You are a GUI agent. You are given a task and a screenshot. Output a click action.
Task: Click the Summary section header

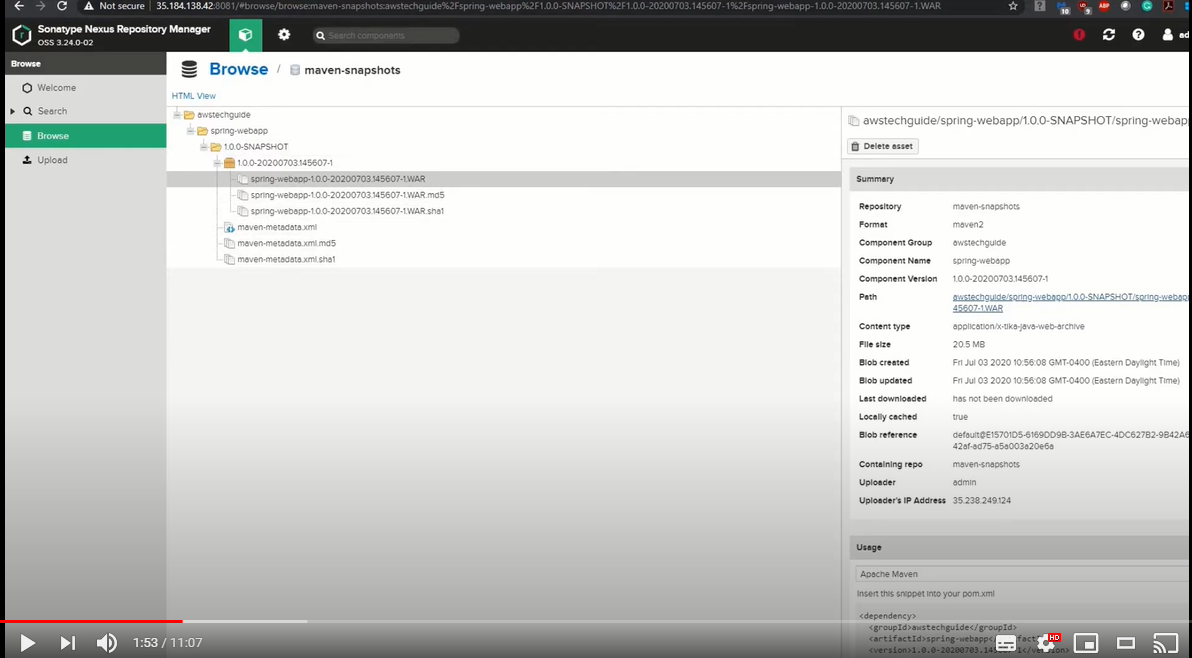point(1019,179)
